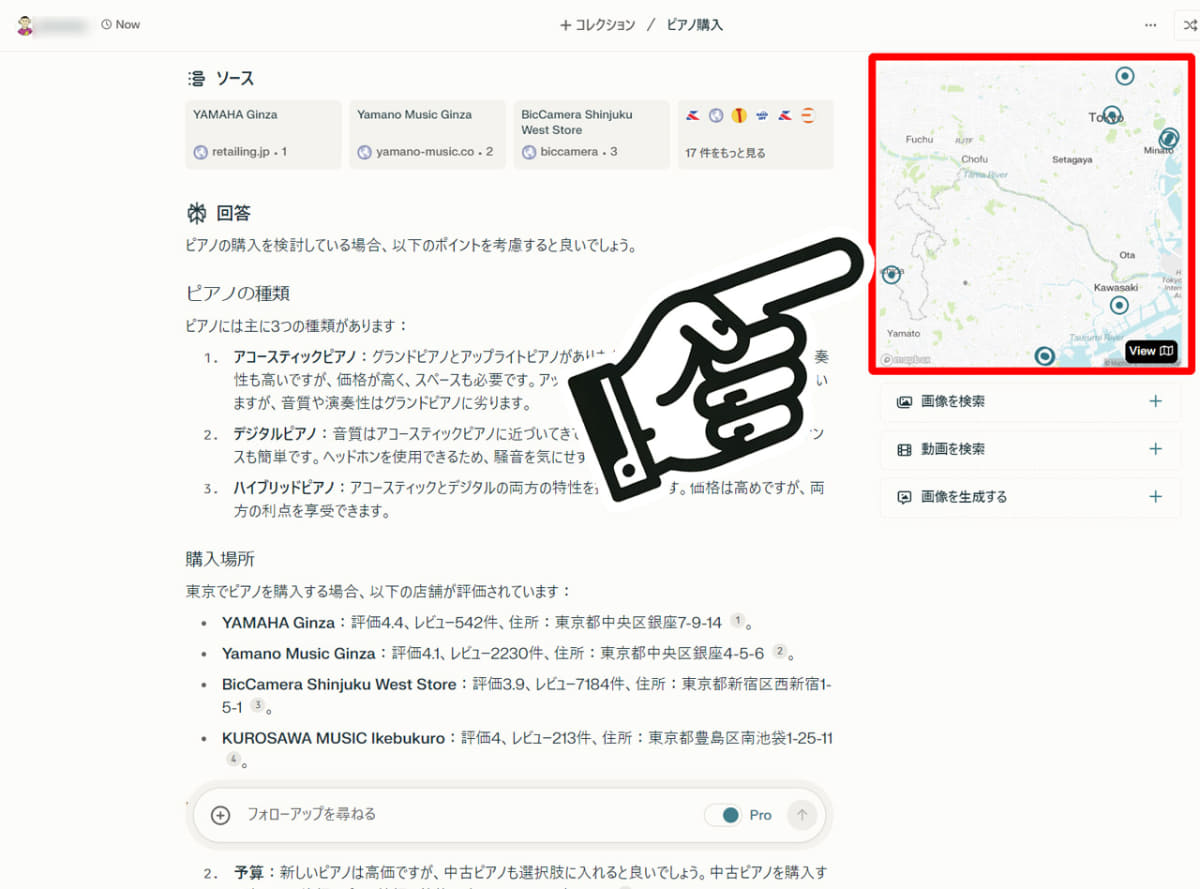This screenshot has width=1200, height=889.
Task: Open the YAMAHA Ginza source card
Action: (x=263, y=133)
